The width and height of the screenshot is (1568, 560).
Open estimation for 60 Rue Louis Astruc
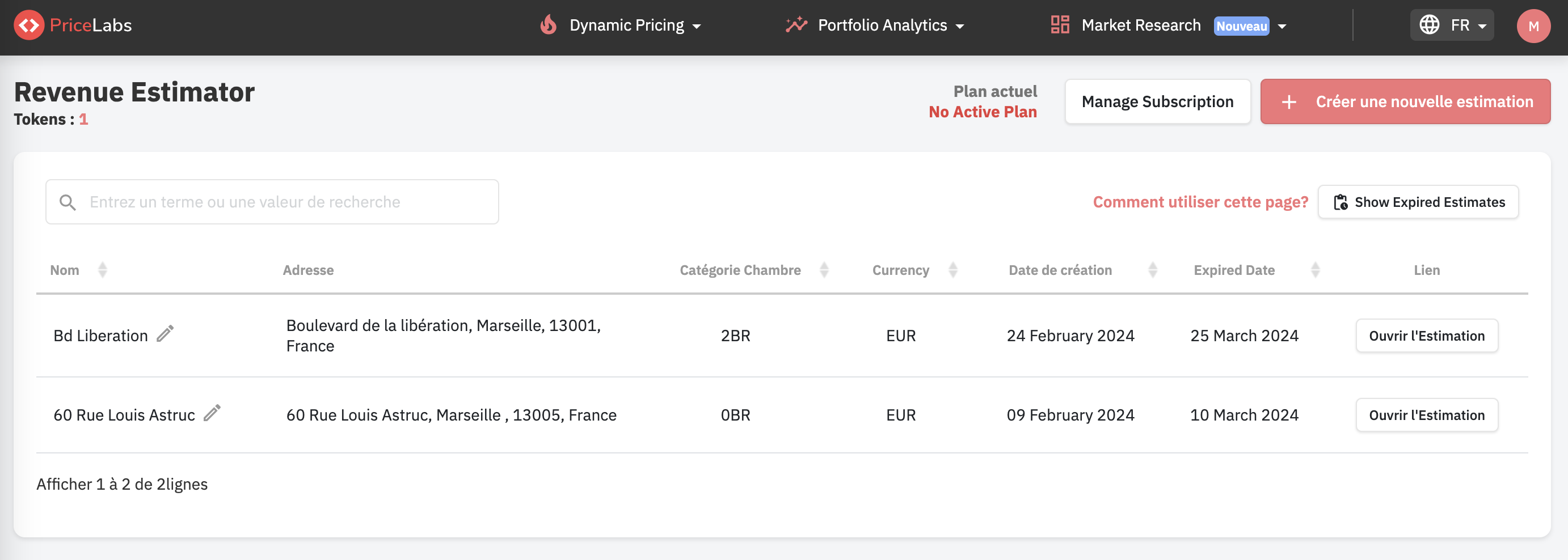1426,415
